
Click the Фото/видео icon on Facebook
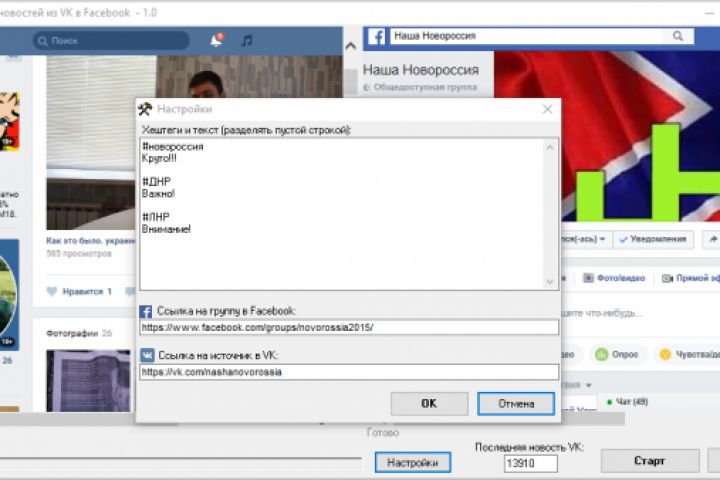pyautogui.click(x=588, y=278)
